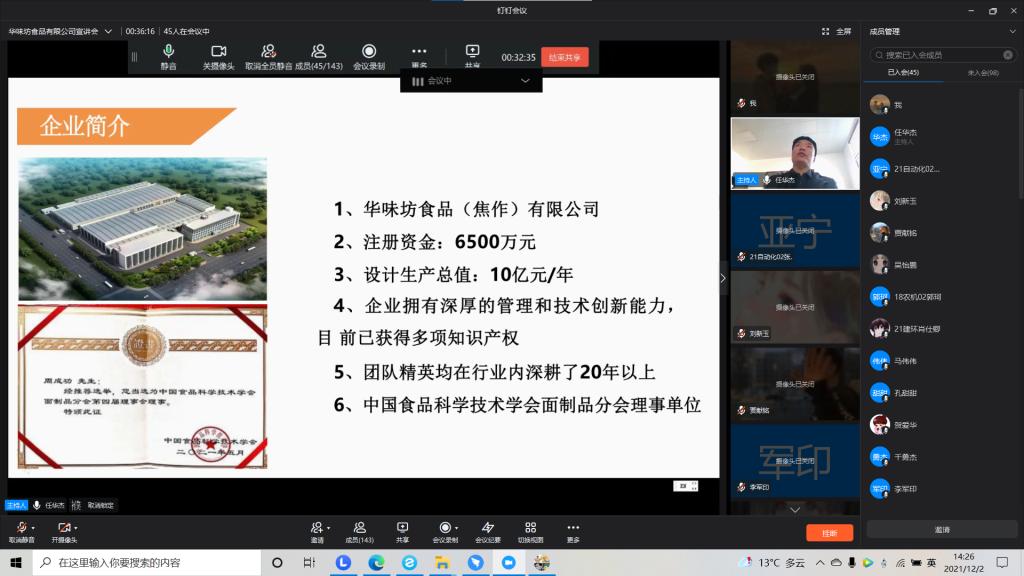Open 更多 options in bottom toolbar
Viewport: 1024px width, 576px height.
coord(573,528)
